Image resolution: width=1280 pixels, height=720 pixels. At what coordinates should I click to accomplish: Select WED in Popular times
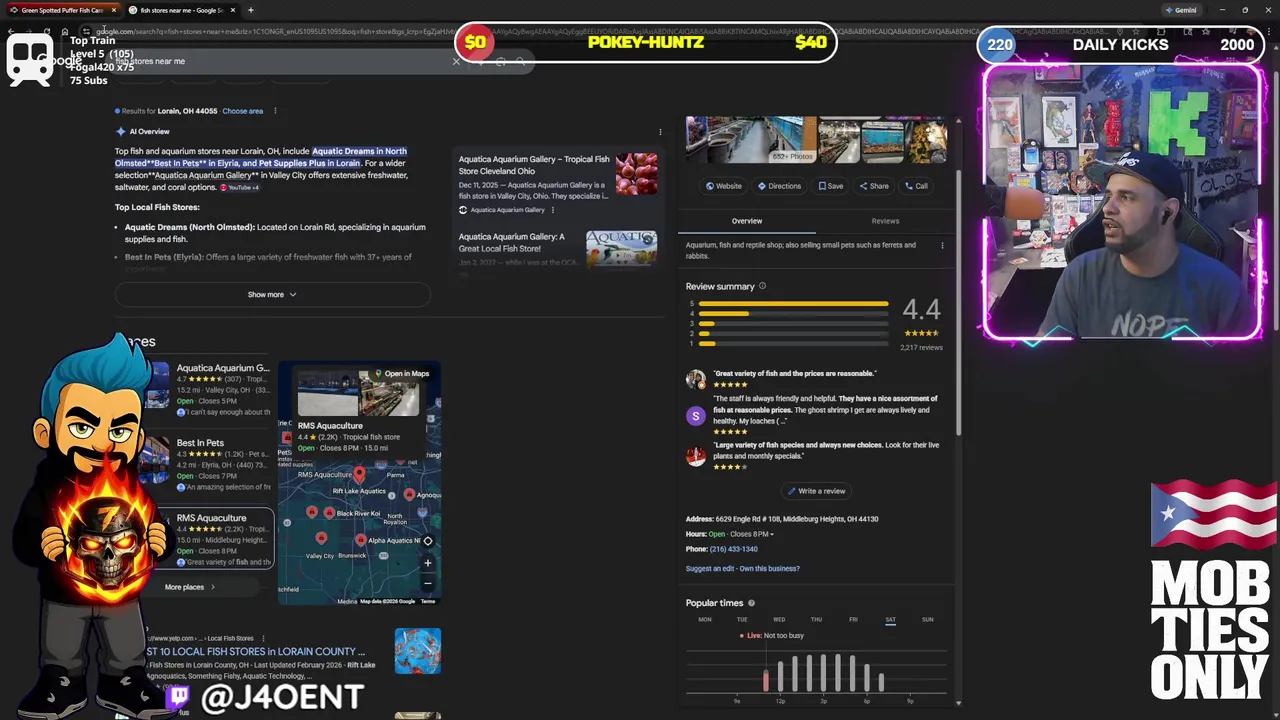779,620
